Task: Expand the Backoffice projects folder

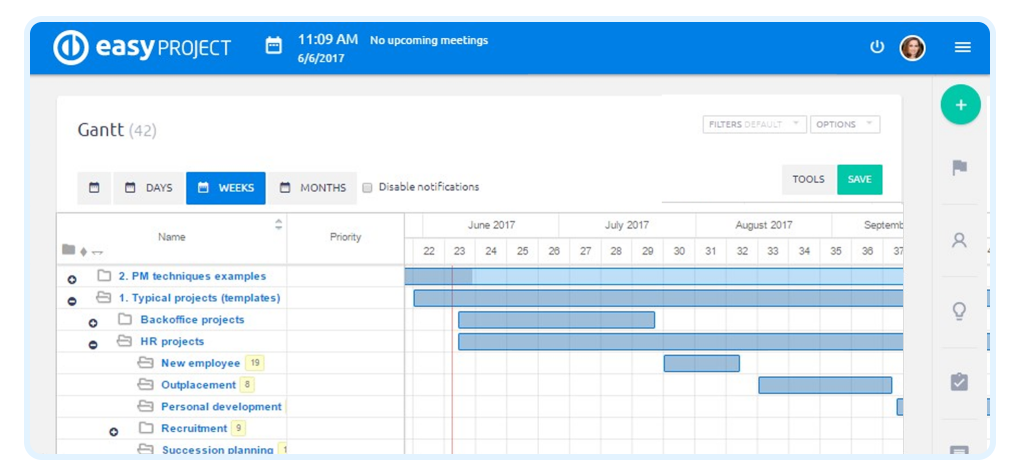Action: (93, 323)
